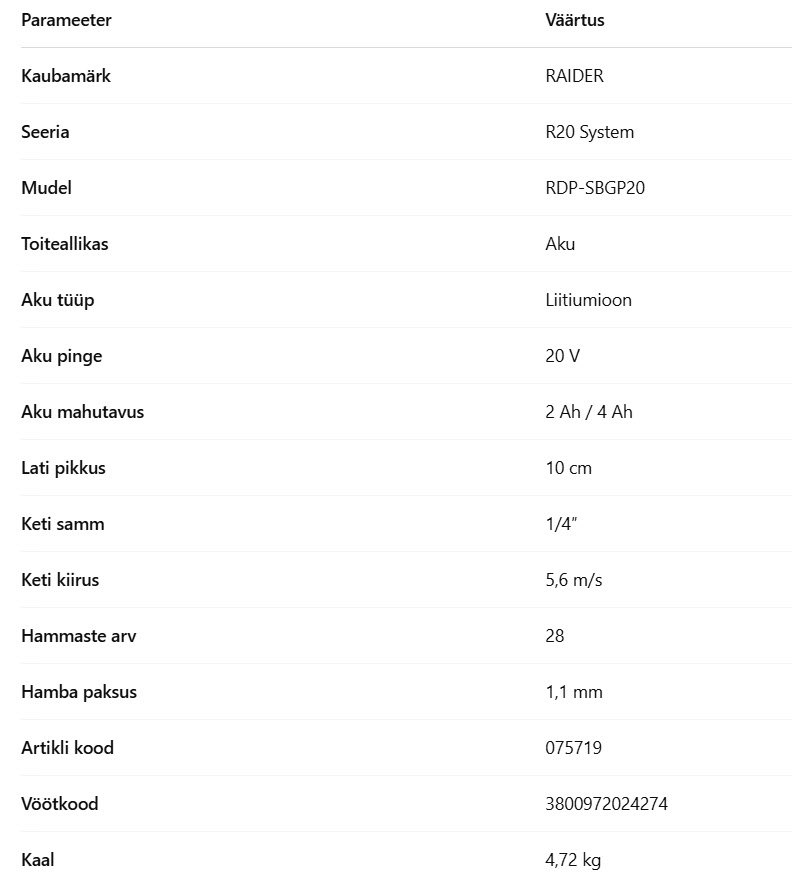
Task: Click the Kaal weight value 4,72 kg
Action: [573, 860]
